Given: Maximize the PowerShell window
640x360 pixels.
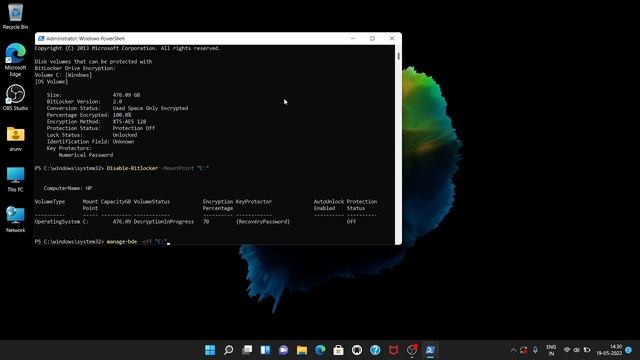Looking at the screenshot, I should pos(372,38).
